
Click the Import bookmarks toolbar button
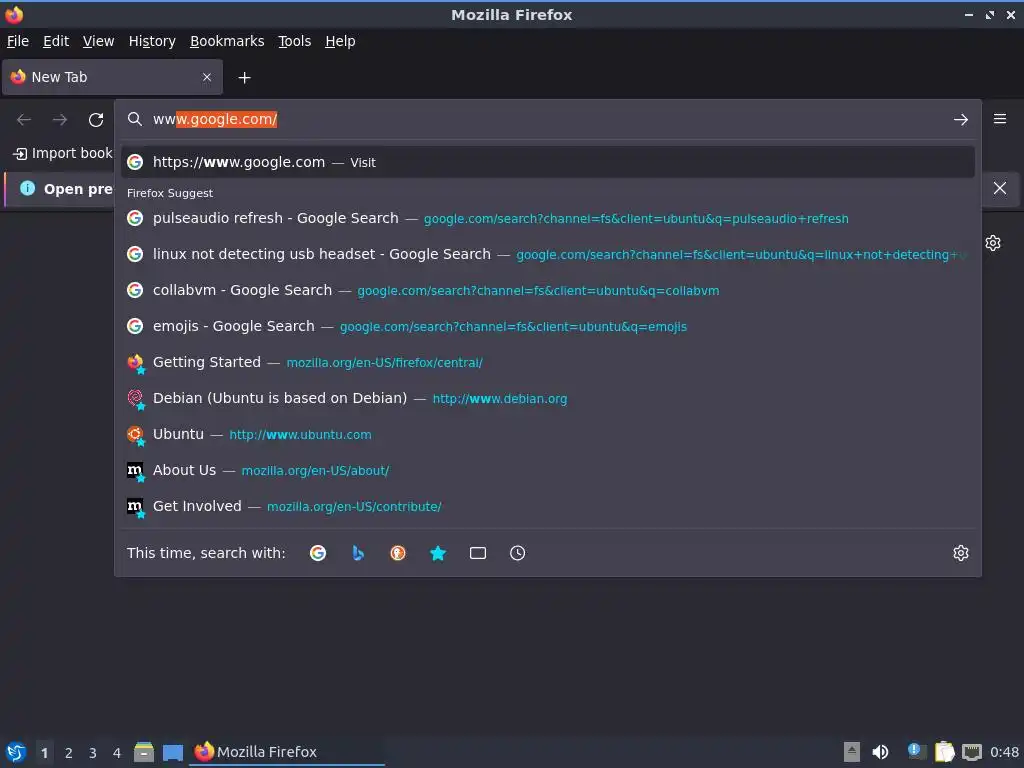click(x=63, y=153)
